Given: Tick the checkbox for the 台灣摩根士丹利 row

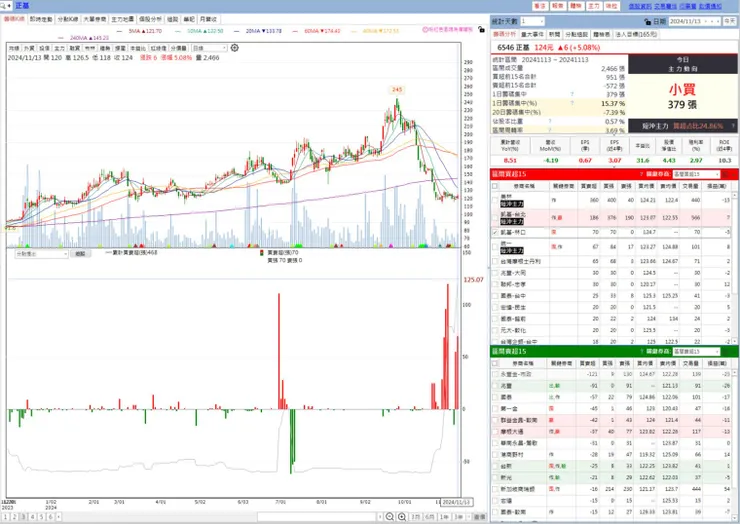Looking at the screenshot, I should click(x=495, y=261).
